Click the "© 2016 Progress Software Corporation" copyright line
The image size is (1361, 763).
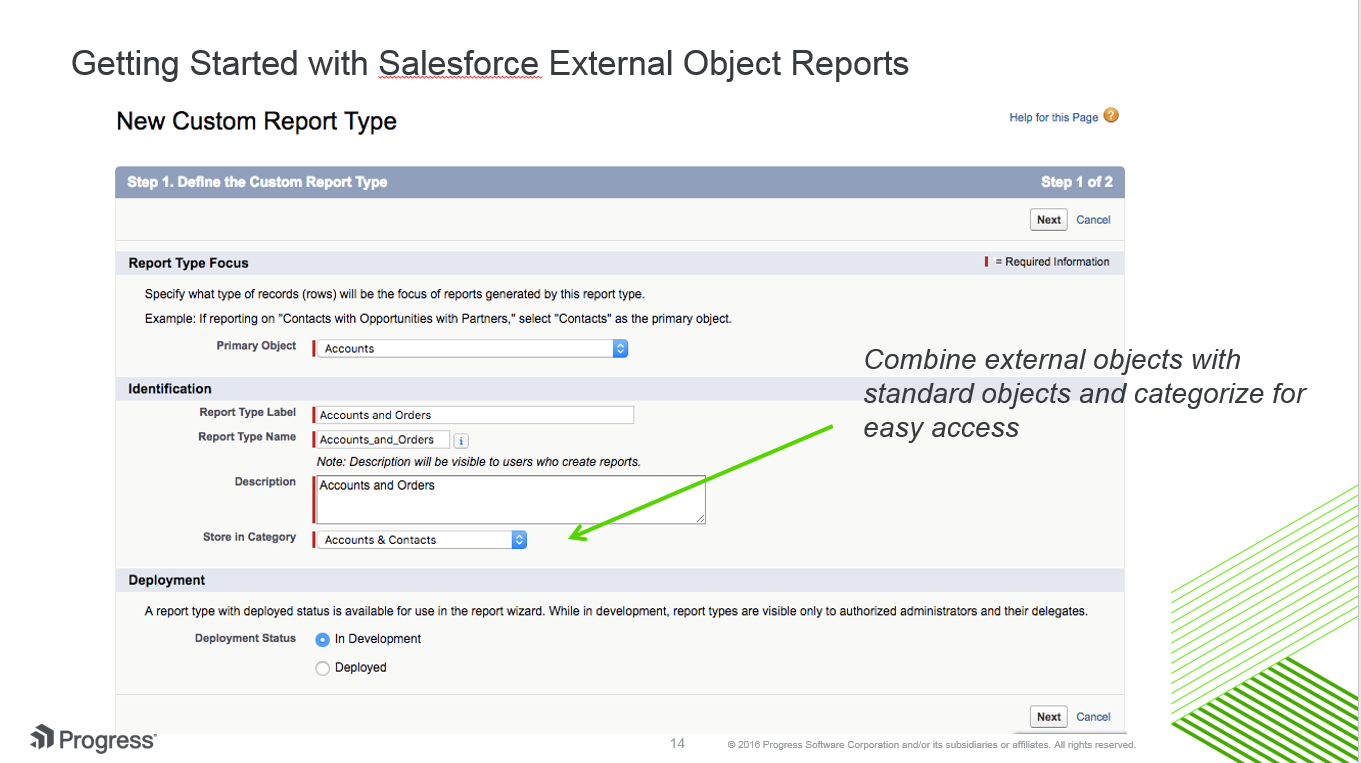pyautogui.click(x=932, y=745)
